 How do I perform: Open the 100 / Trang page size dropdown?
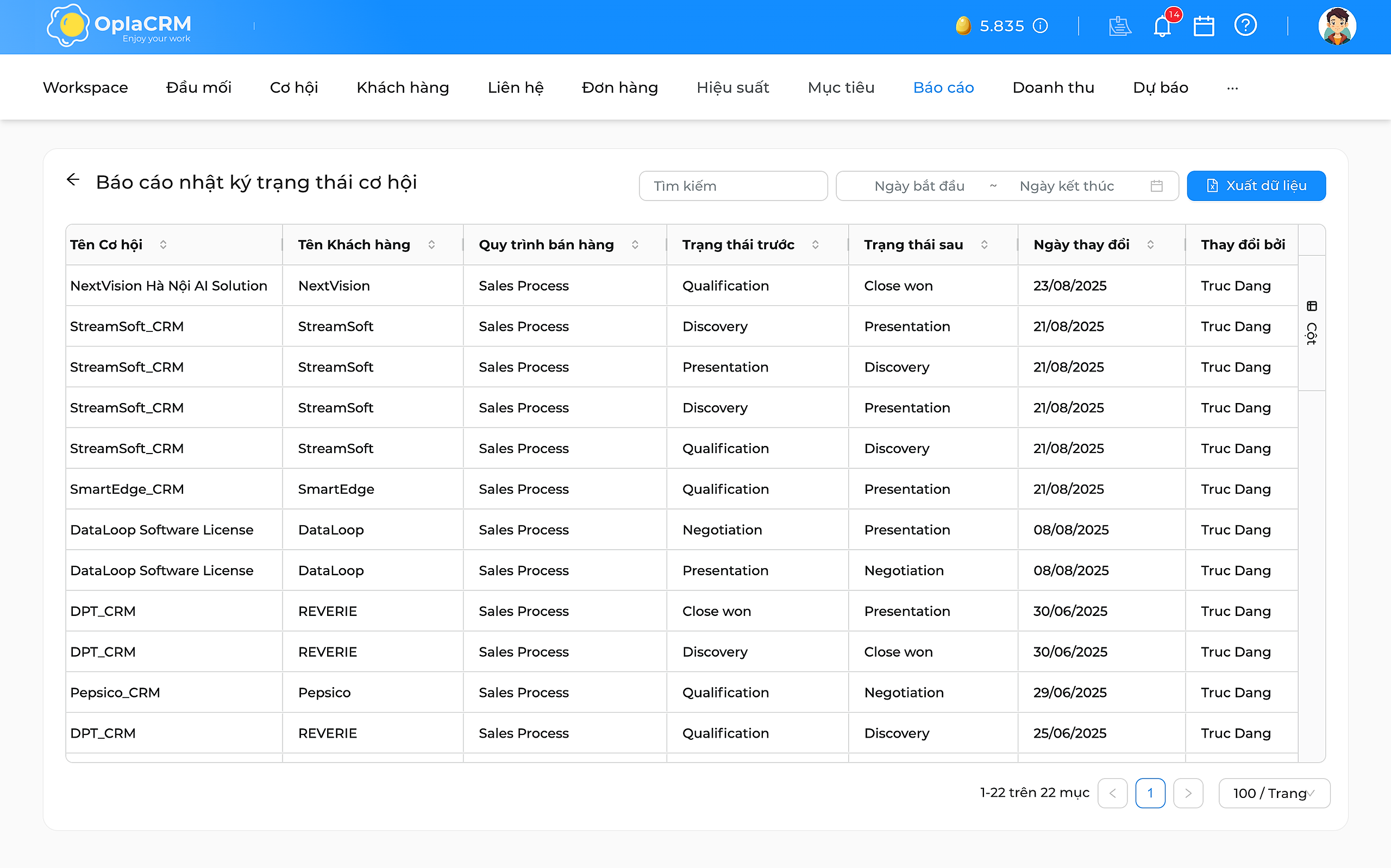pyautogui.click(x=1275, y=794)
